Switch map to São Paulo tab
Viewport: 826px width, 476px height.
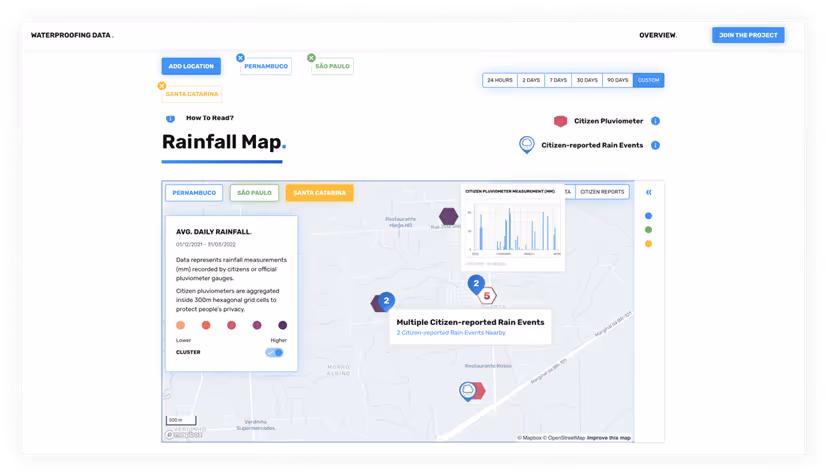point(254,193)
